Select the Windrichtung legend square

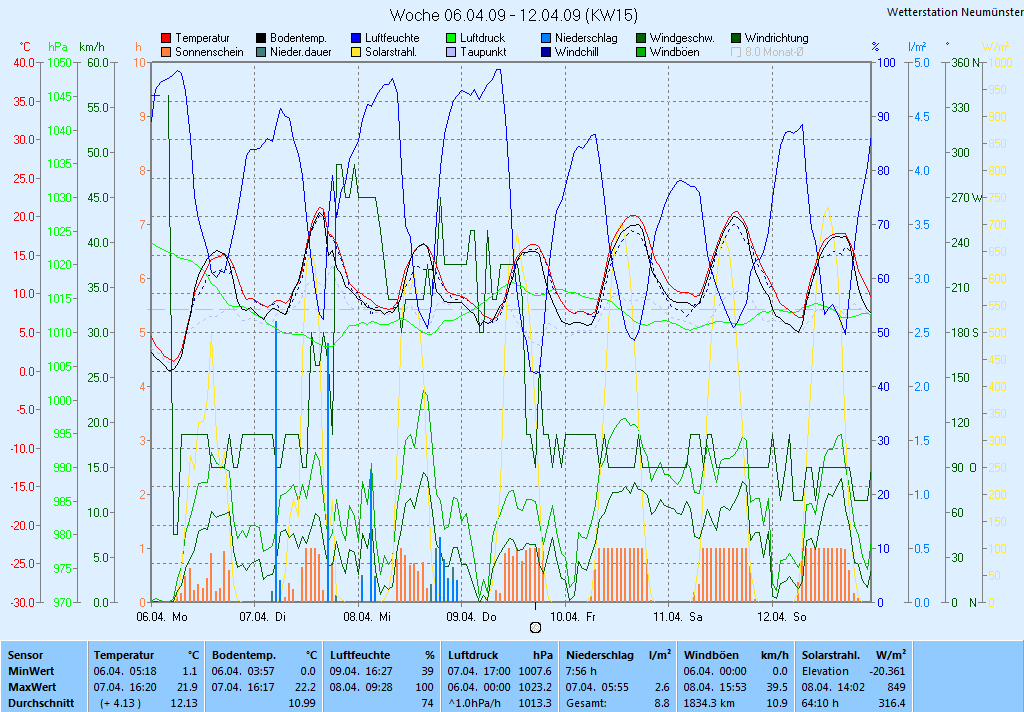point(736,38)
